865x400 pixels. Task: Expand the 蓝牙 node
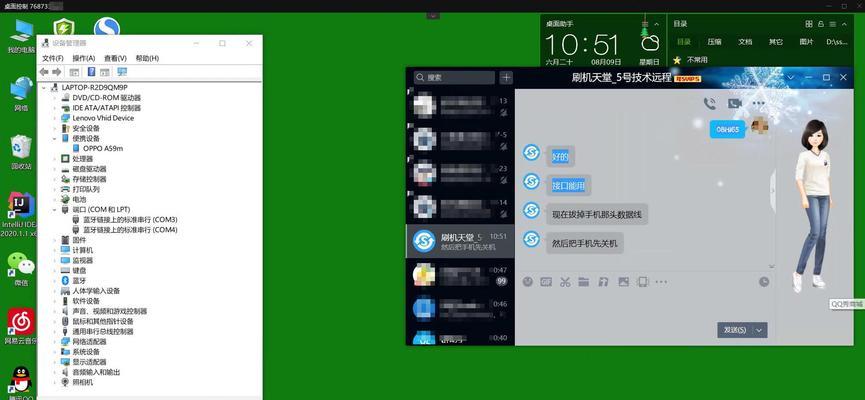[55, 280]
